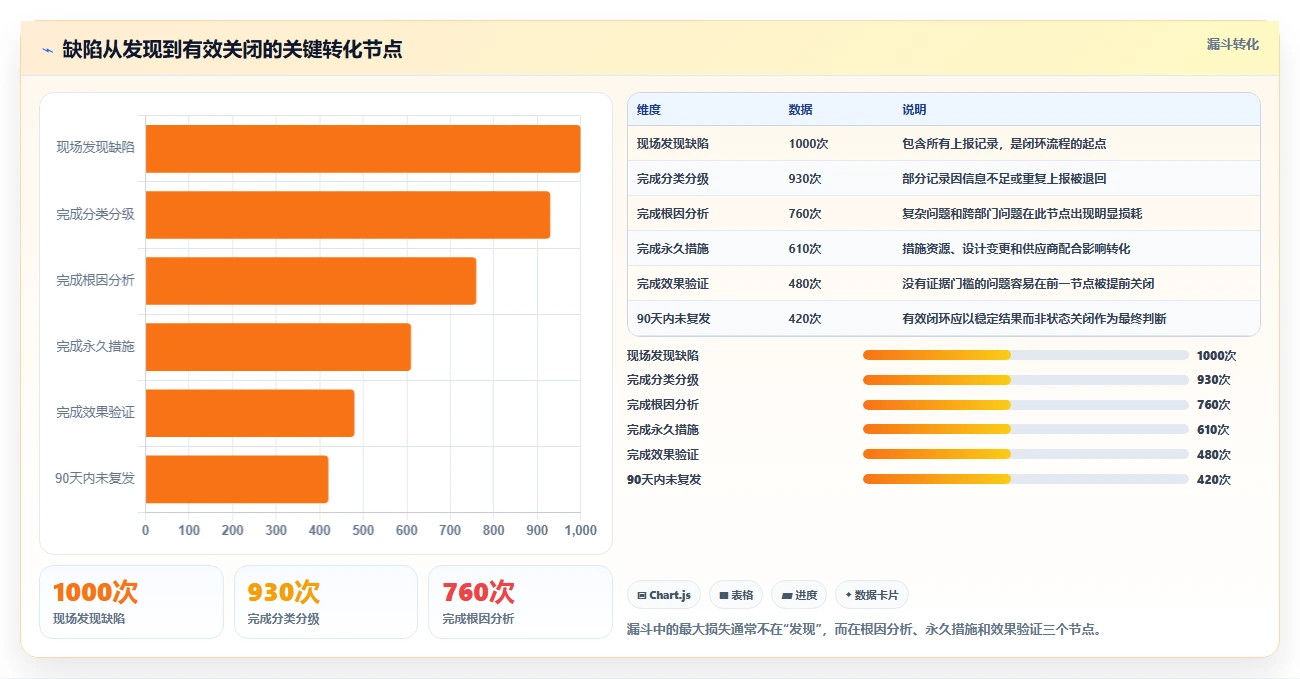
Task: Click description 没有证据门槛的问题容易在前一节点被提前关闭
Action: (1028, 284)
